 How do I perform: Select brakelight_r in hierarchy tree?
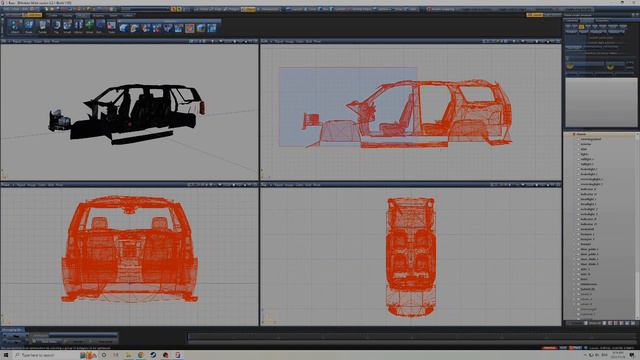tap(589, 169)
